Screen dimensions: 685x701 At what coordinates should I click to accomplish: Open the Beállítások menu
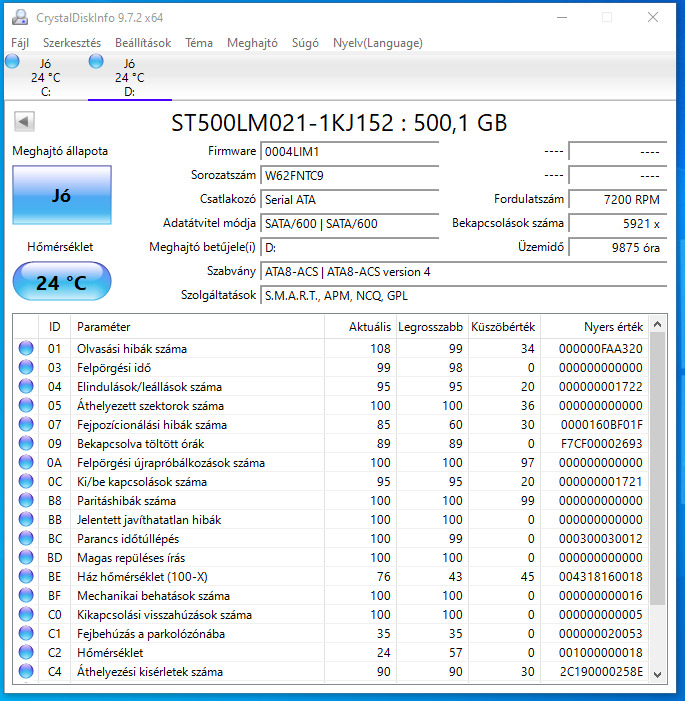point(143,43)
